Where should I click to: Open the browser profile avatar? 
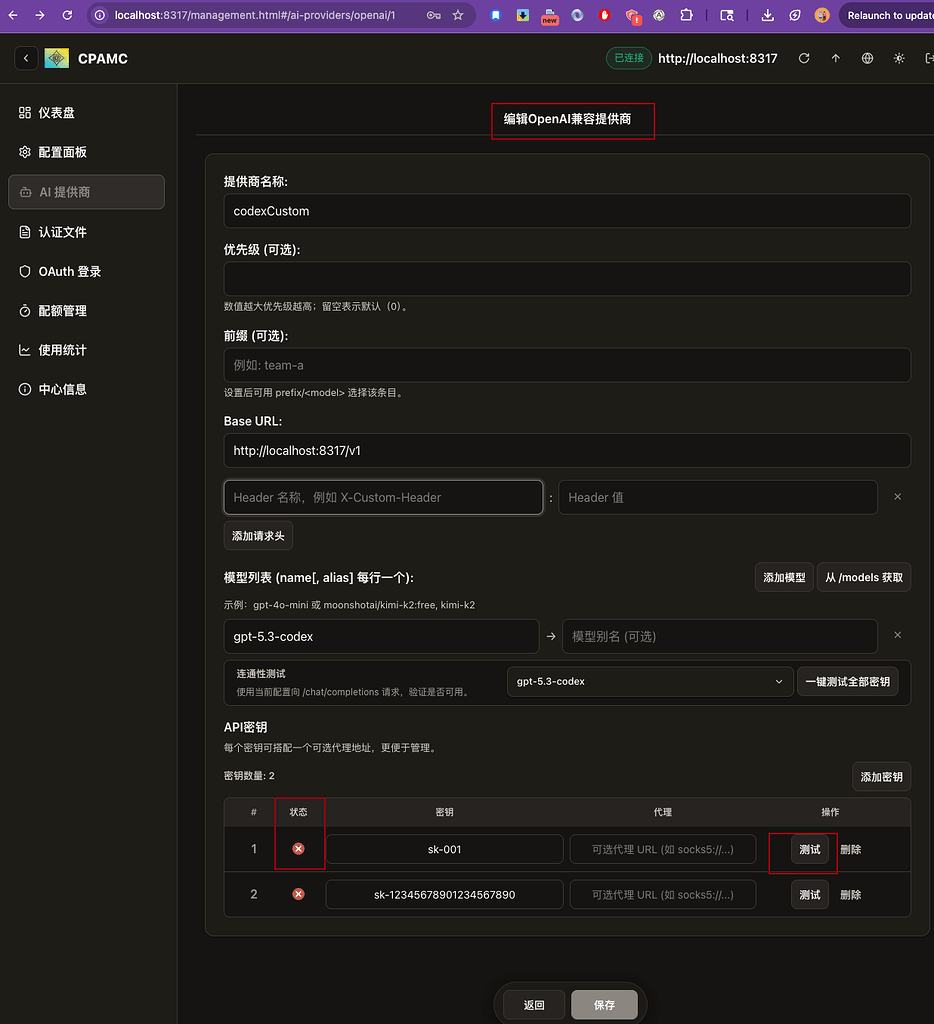pyautogui.click(x=822, y=15)
